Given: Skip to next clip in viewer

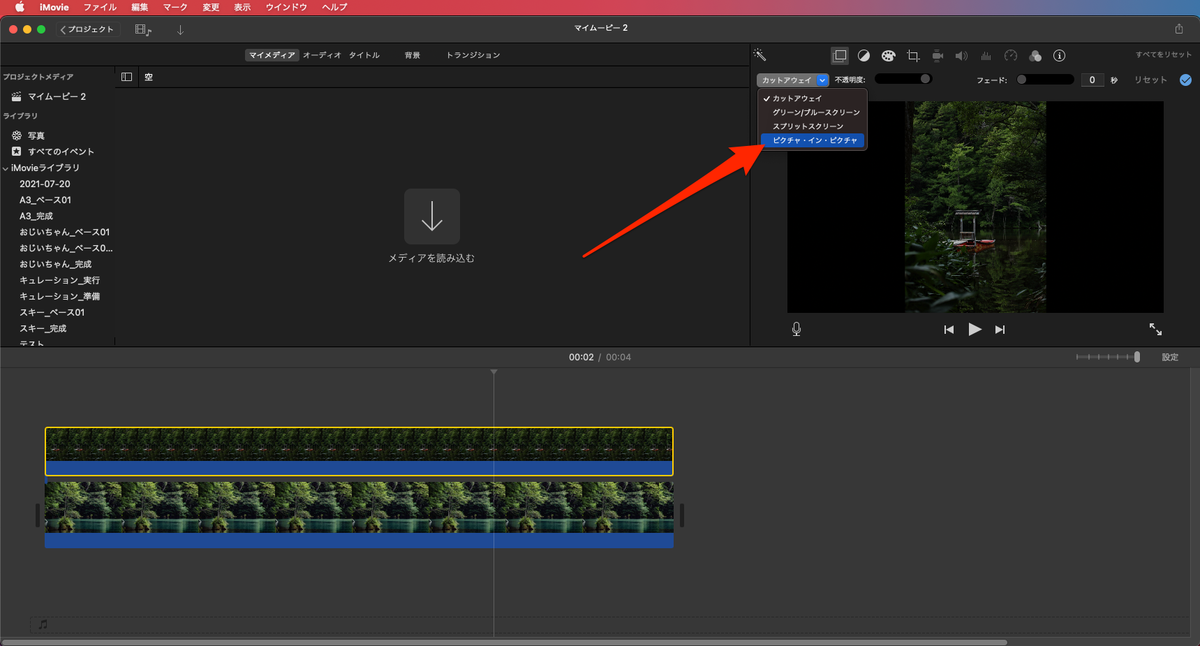Looking at the screenshot, I should 999,329.
